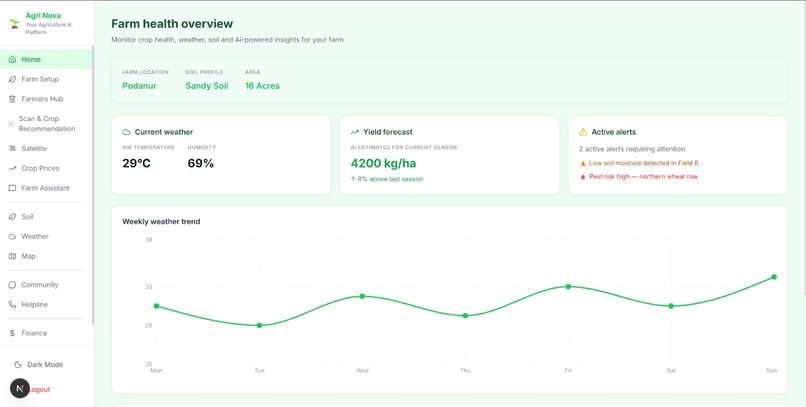Image resolution: width=806 pixels, height=407 pixels.
Task: Open the Community page
Action: coord(46,285)
